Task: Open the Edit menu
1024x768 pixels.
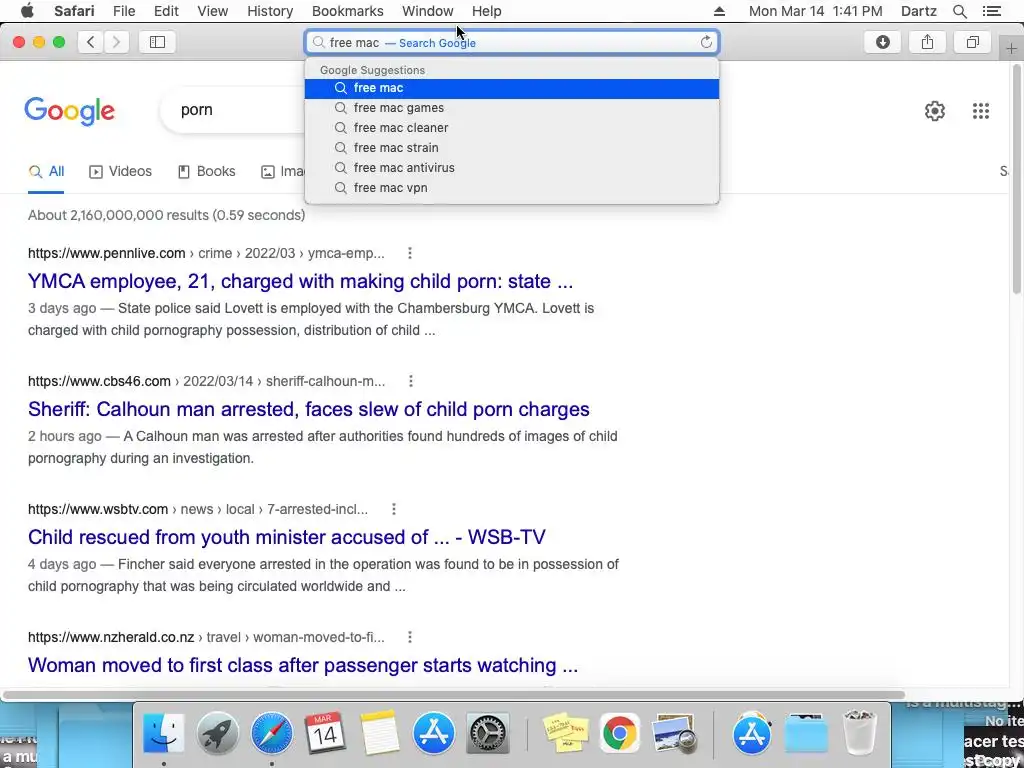Action: [x=166, y=11]
